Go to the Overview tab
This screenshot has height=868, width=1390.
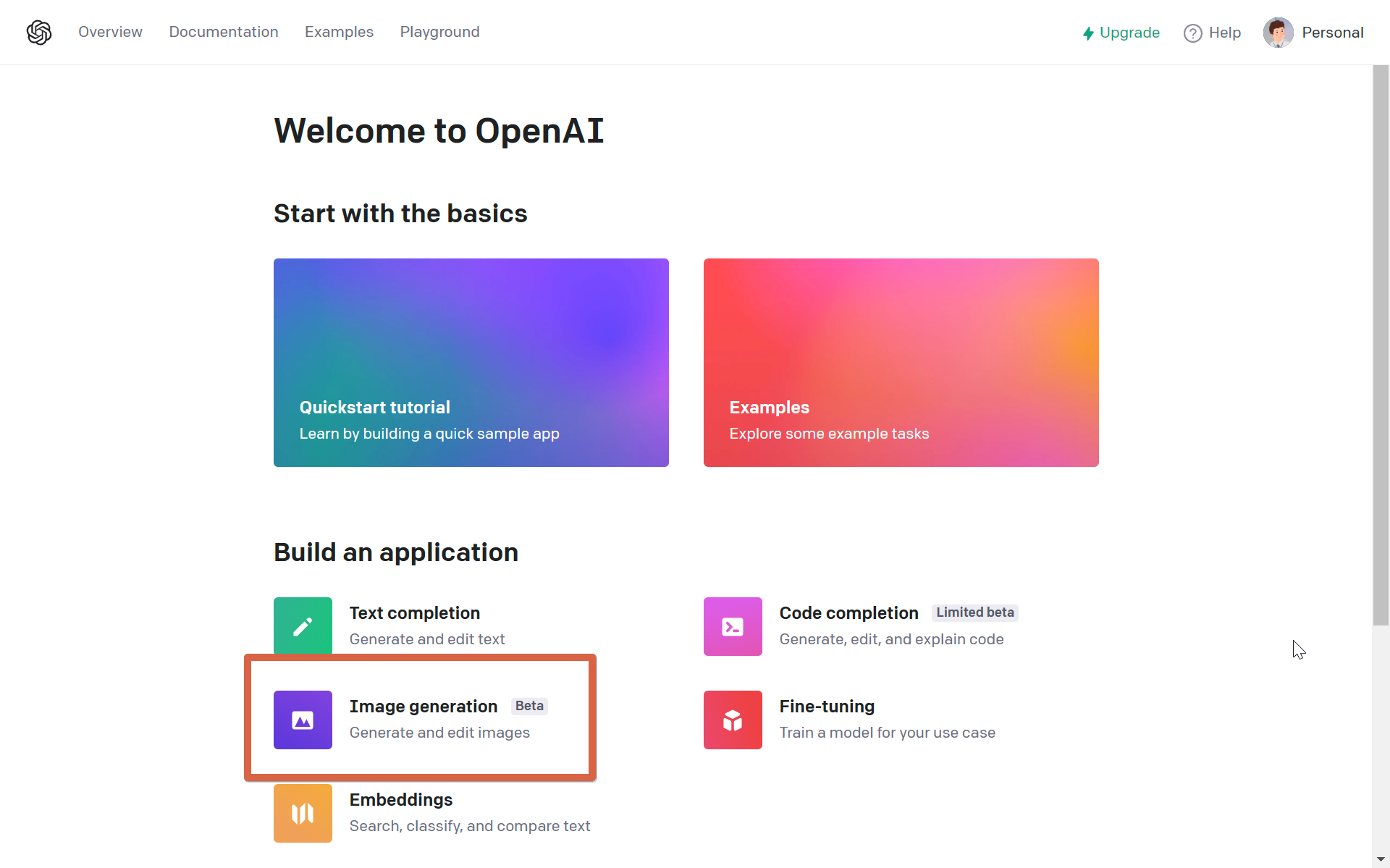110,32
